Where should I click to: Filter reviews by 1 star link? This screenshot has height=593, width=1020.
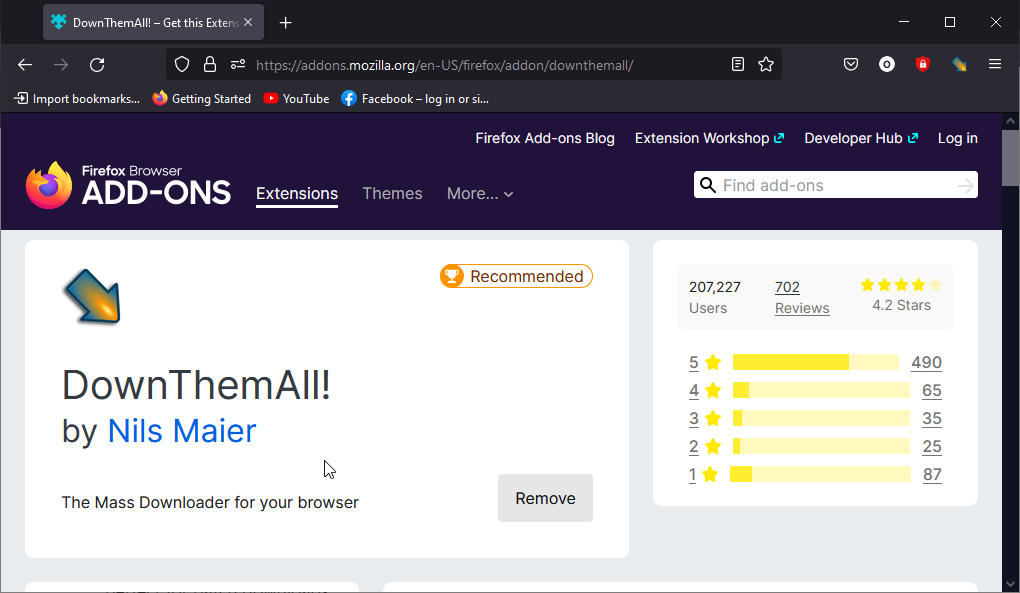tap(693, 474)
